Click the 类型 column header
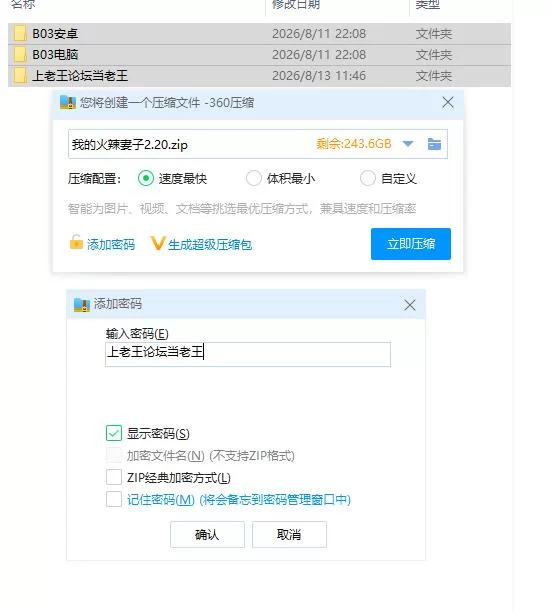Screen dimensions: 551x611 coord(427,4)
